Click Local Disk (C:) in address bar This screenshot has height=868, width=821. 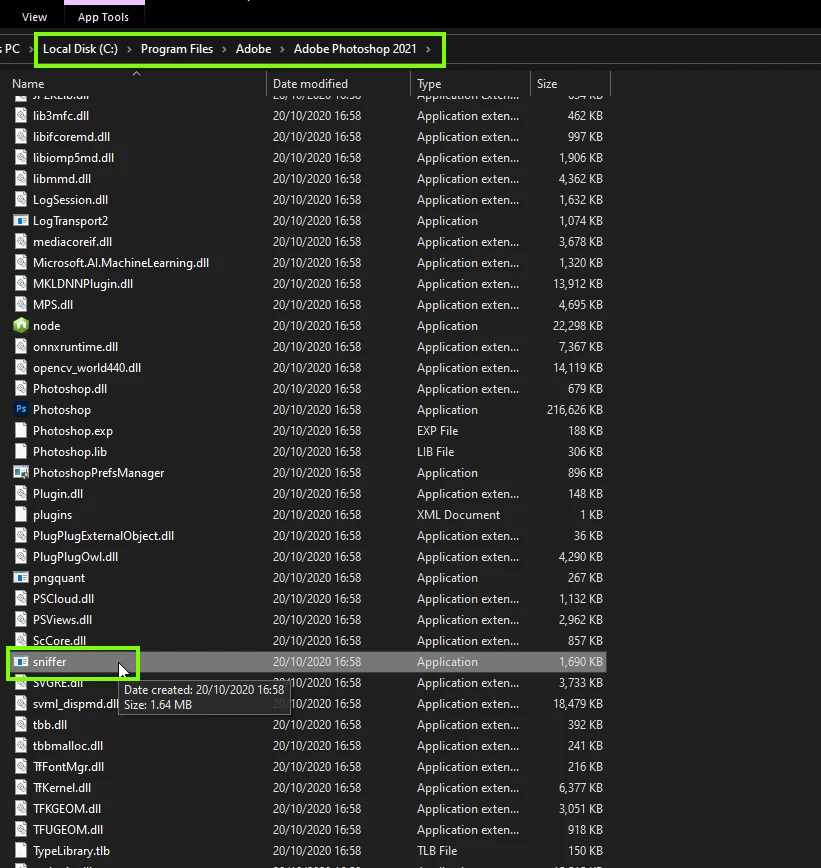[x=80, y=49]
